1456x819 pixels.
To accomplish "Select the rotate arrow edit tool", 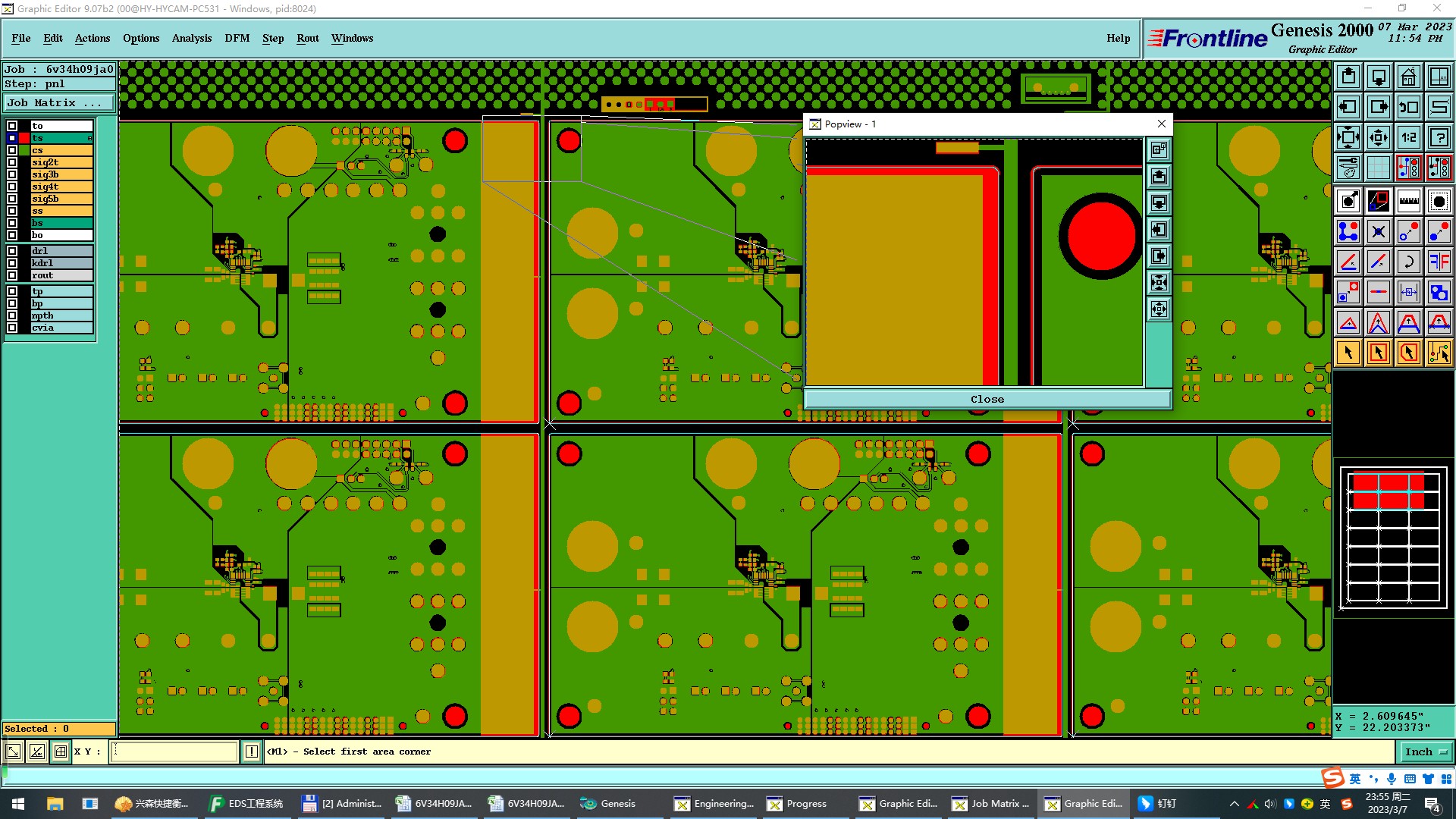I will (1408, 262).
